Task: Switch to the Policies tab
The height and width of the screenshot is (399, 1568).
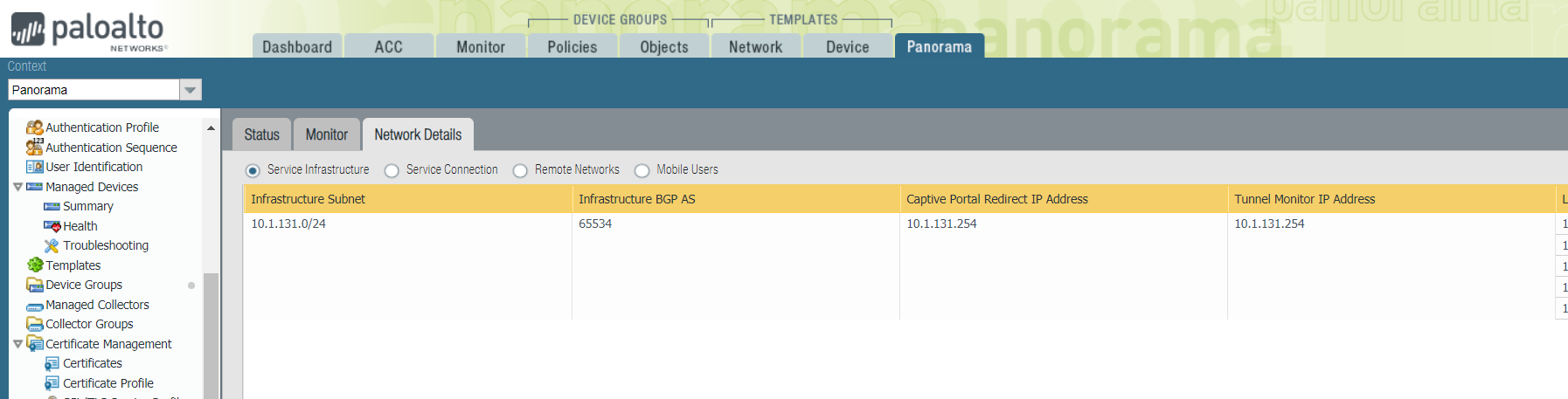Action: pyautogui.click(x=572, y=47)
